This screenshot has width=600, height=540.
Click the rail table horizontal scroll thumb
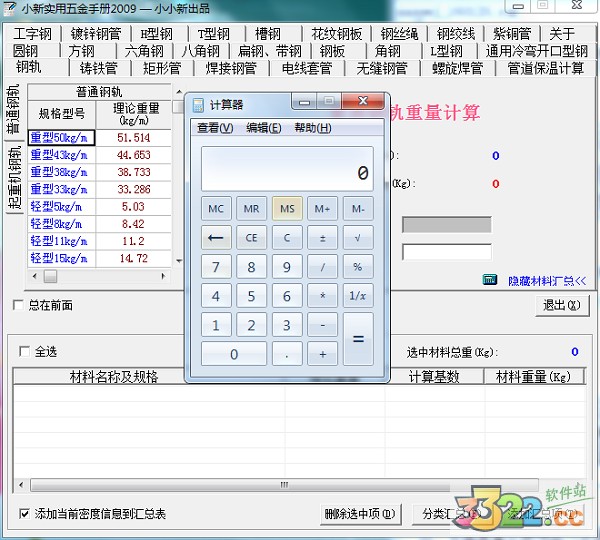51,276
